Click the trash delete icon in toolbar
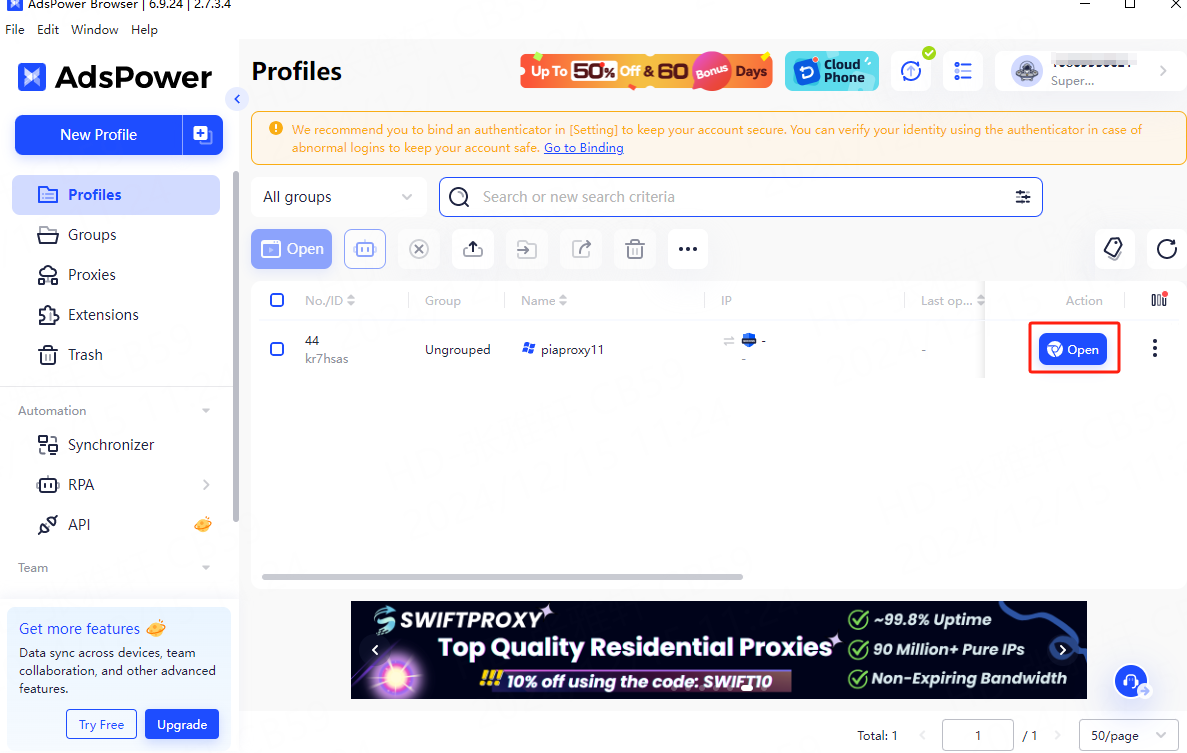Screen dimensions: 1187x753 634,249
